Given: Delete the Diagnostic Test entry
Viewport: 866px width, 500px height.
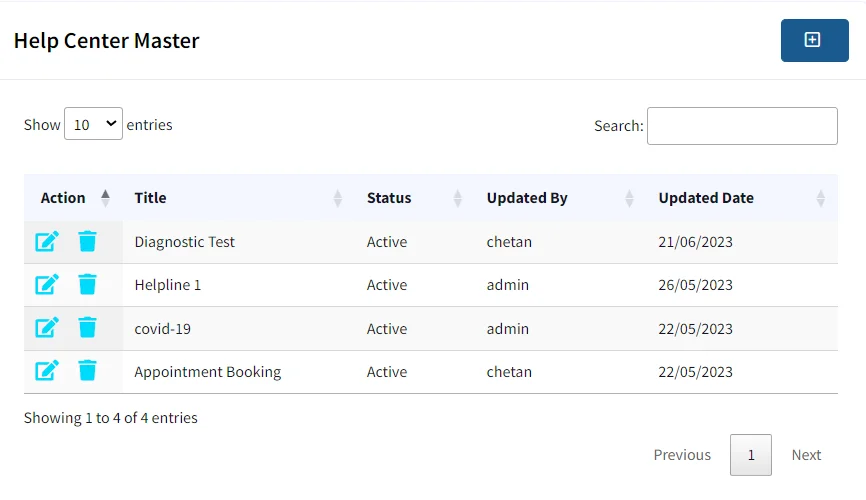Looking at the screenshot, I should point(87,241).
